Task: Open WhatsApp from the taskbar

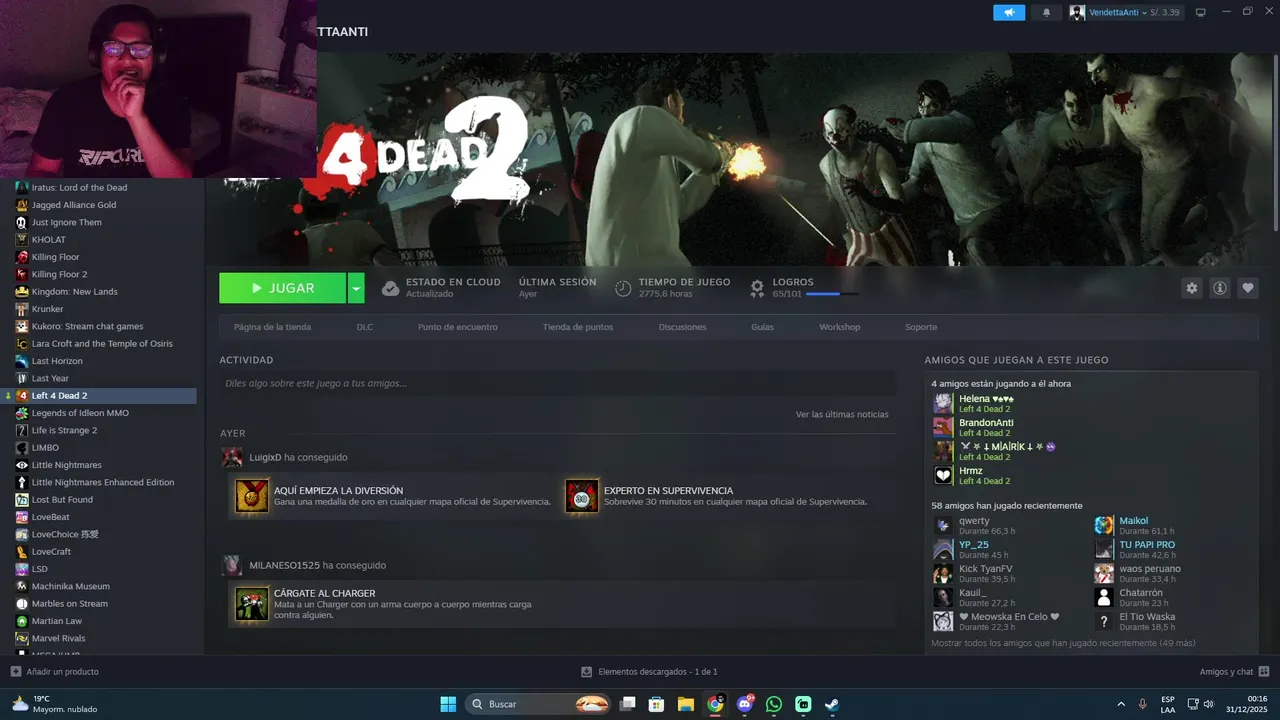Action: pyautogui.click(x=774, y=704)
